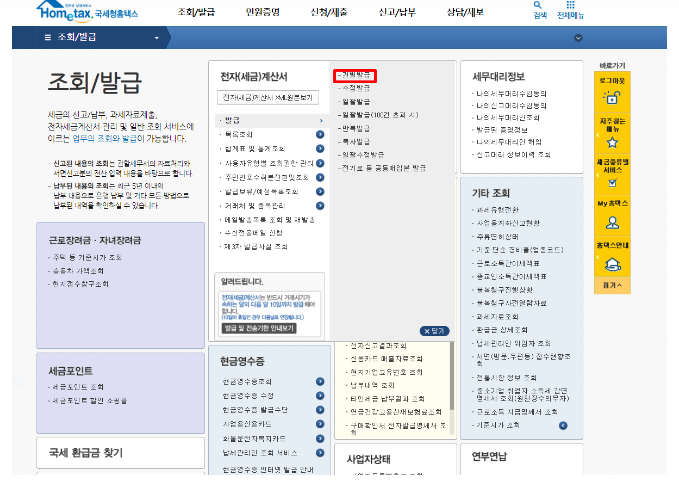
Task: Select 일괄발급 in the submenu
Action: 355,102
